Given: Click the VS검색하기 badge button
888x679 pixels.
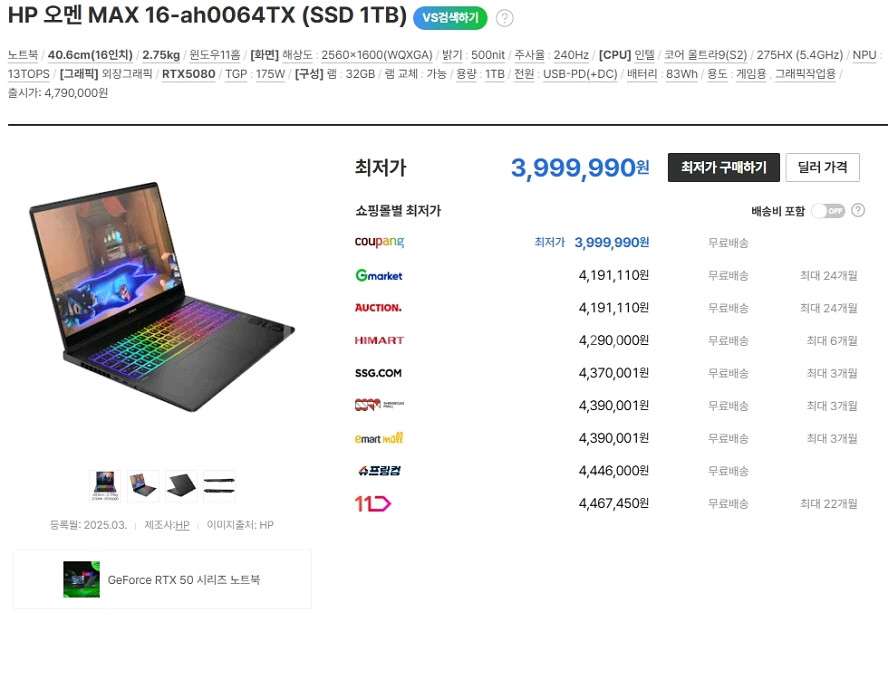Looking at the screenshot, I should tap(450, 18).
